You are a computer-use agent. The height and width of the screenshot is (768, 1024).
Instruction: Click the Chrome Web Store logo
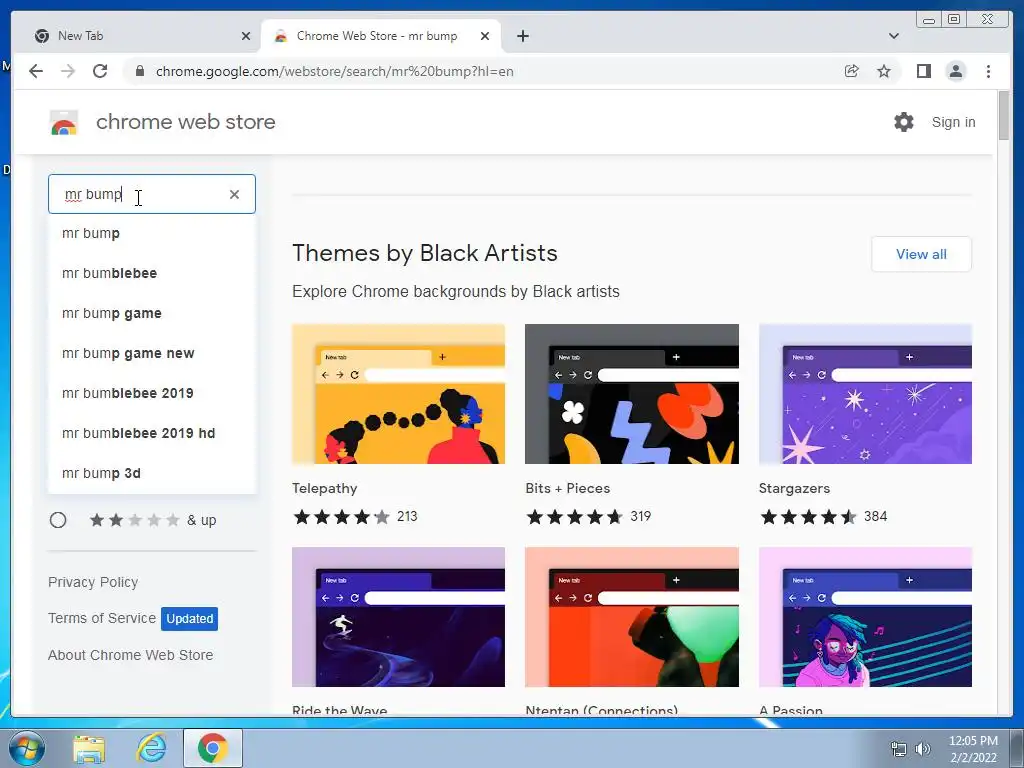64,122
